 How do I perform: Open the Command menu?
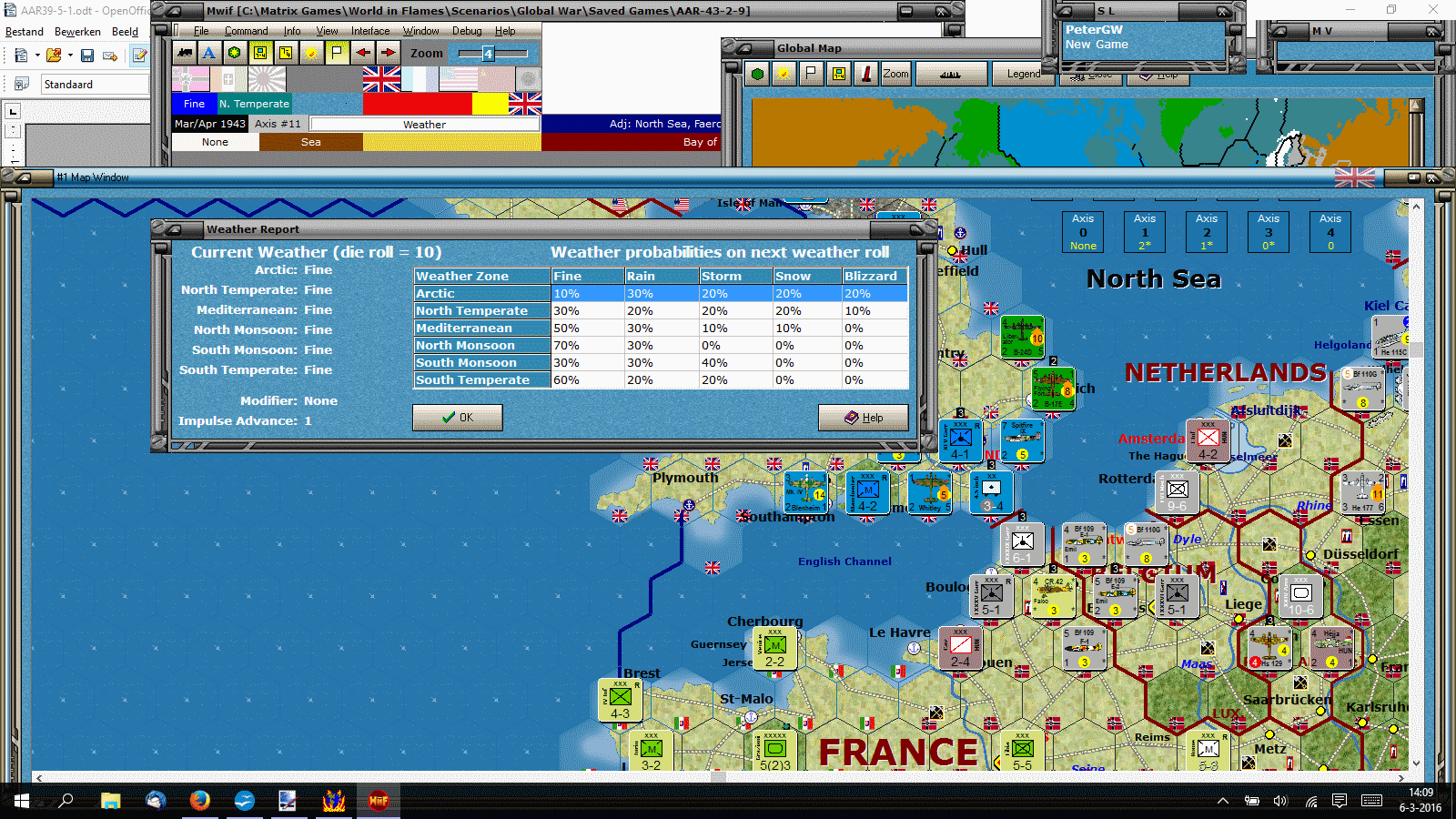pos(246,31)
